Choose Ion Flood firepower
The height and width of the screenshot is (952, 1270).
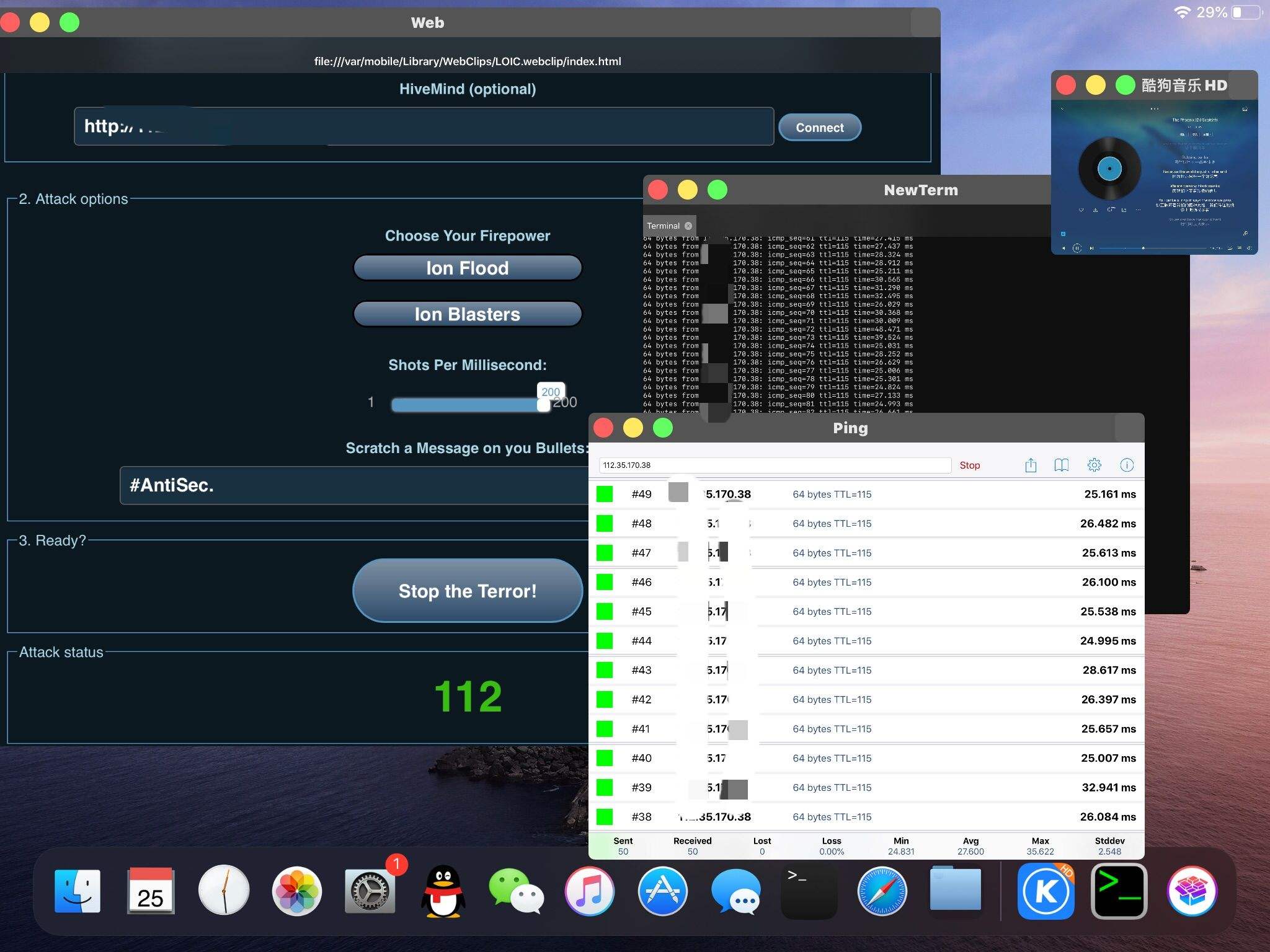(x=467, y=268)
